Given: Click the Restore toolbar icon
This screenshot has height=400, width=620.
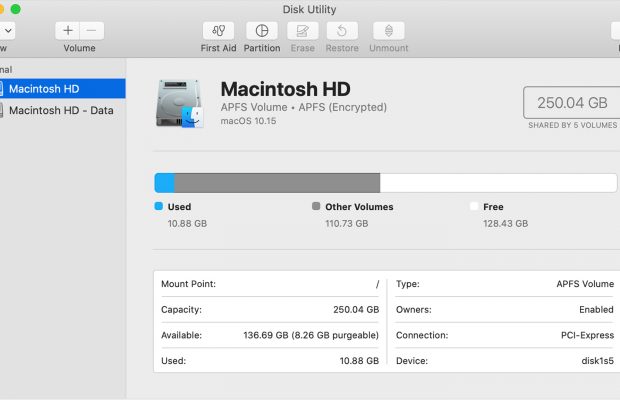Looking at the screenshot, I should 342,31.
